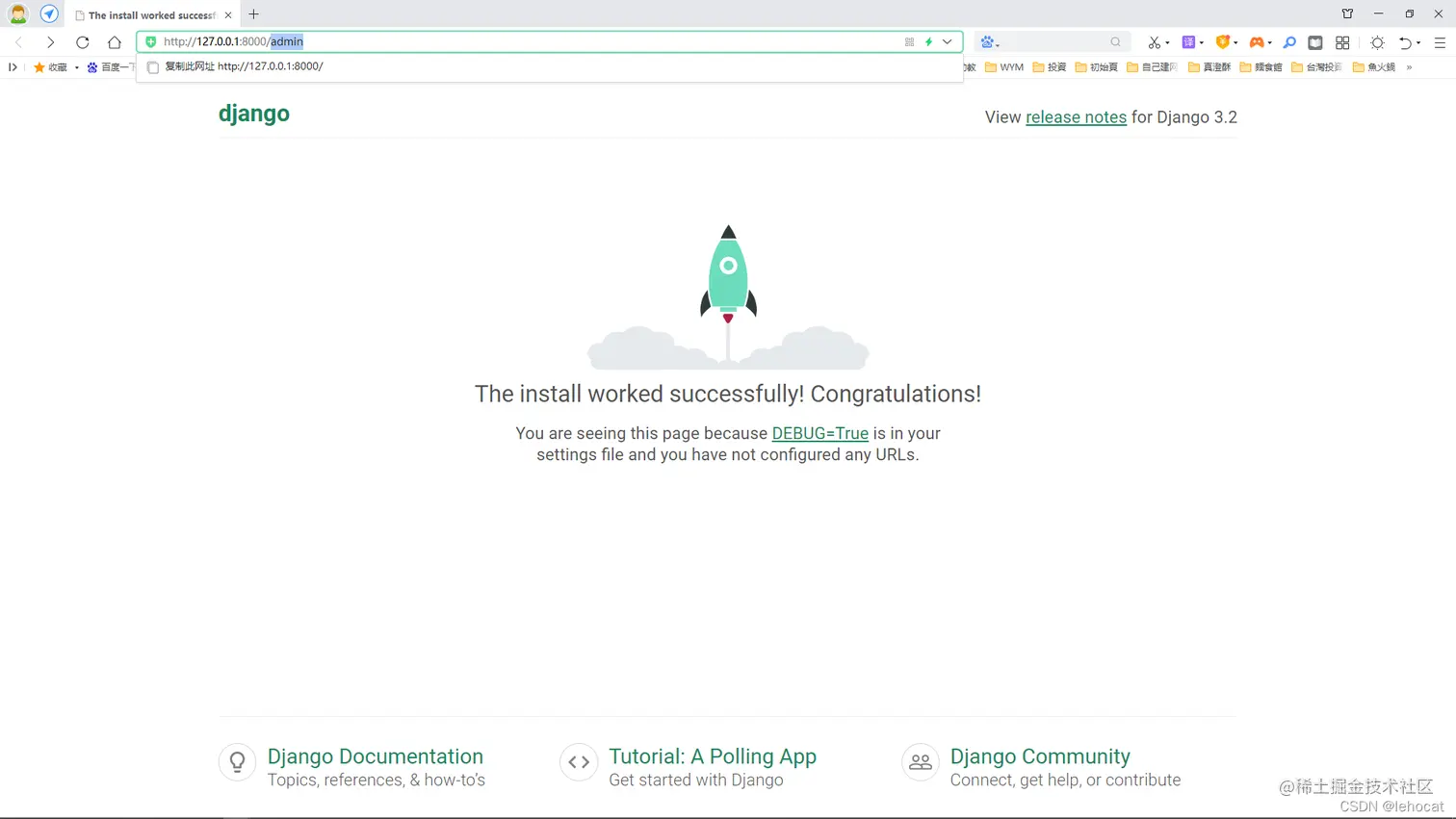Open the hamburger main menu

pyautogui.click(x=1441, y=42)
